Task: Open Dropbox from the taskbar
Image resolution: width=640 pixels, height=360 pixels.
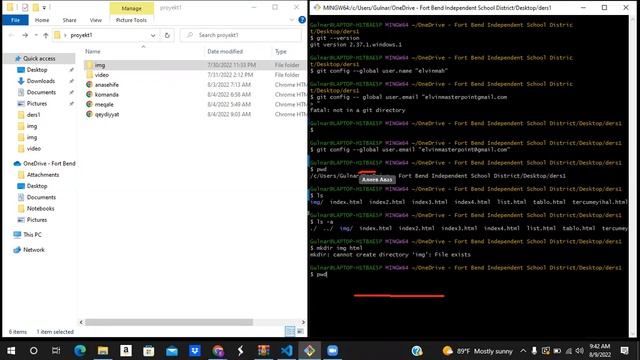Action: [x=195, y=351]
